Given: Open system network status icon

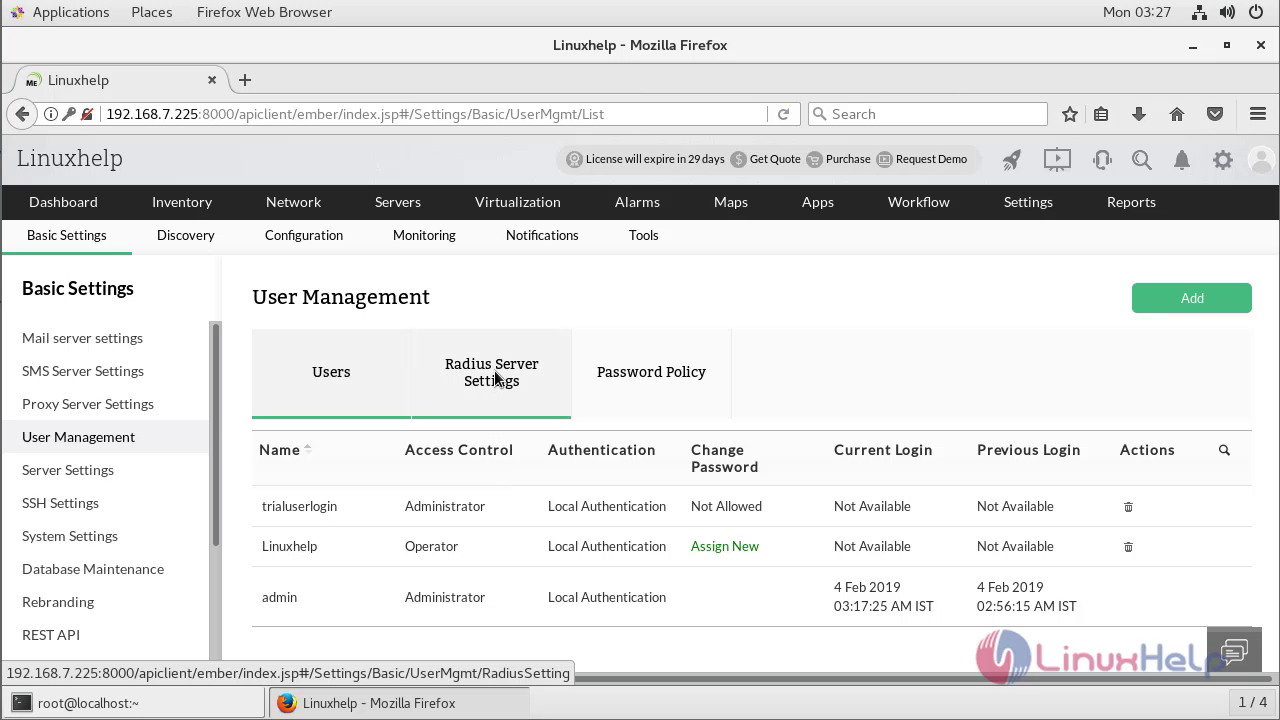Looking at the screenshot, I should (1200, 12).
